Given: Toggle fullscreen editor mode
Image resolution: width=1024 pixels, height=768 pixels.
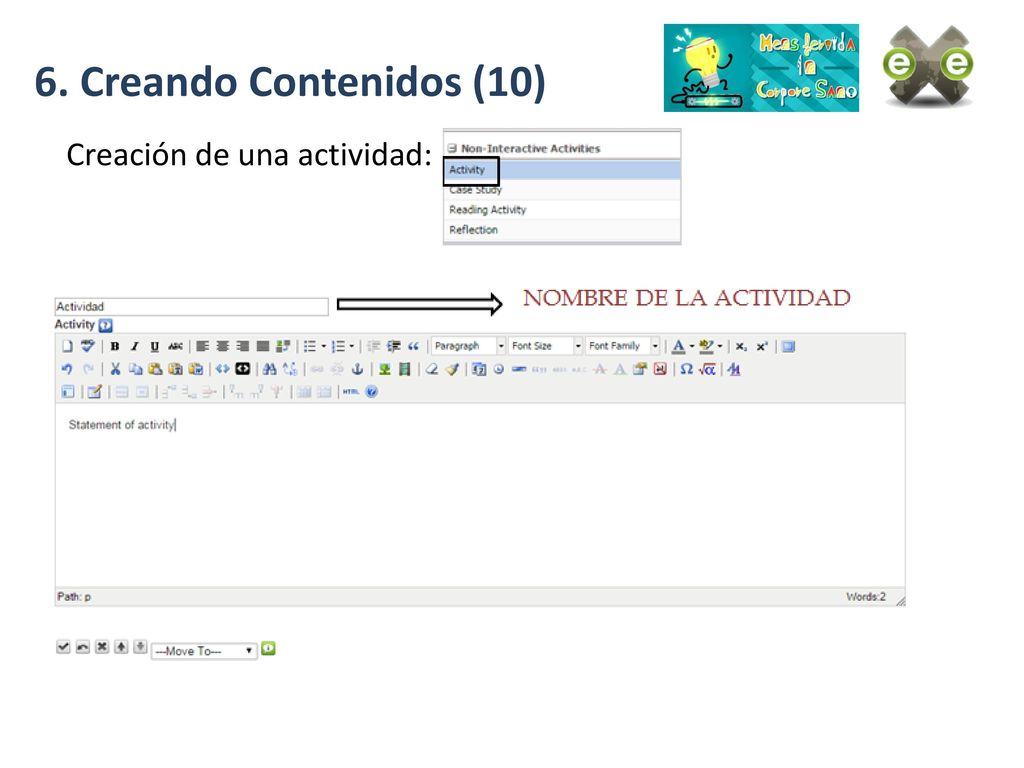Looking at the screenshot, I should [x=789, y=347].
